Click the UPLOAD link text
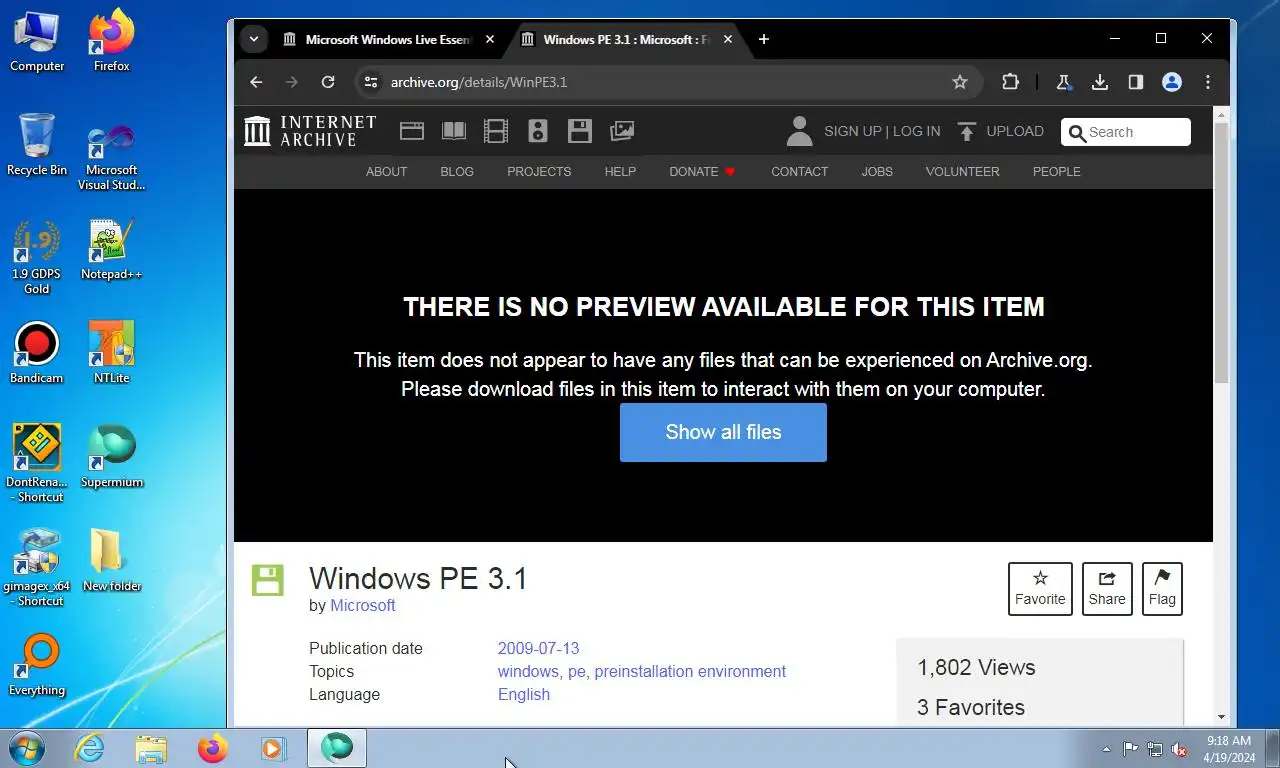The height and width of the screenshot is (768, 1280). pos(1015,131)
